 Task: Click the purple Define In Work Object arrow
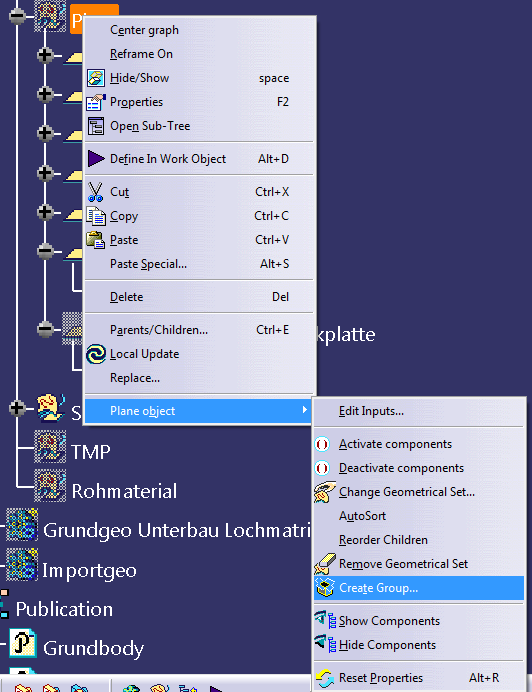[95, 158]
